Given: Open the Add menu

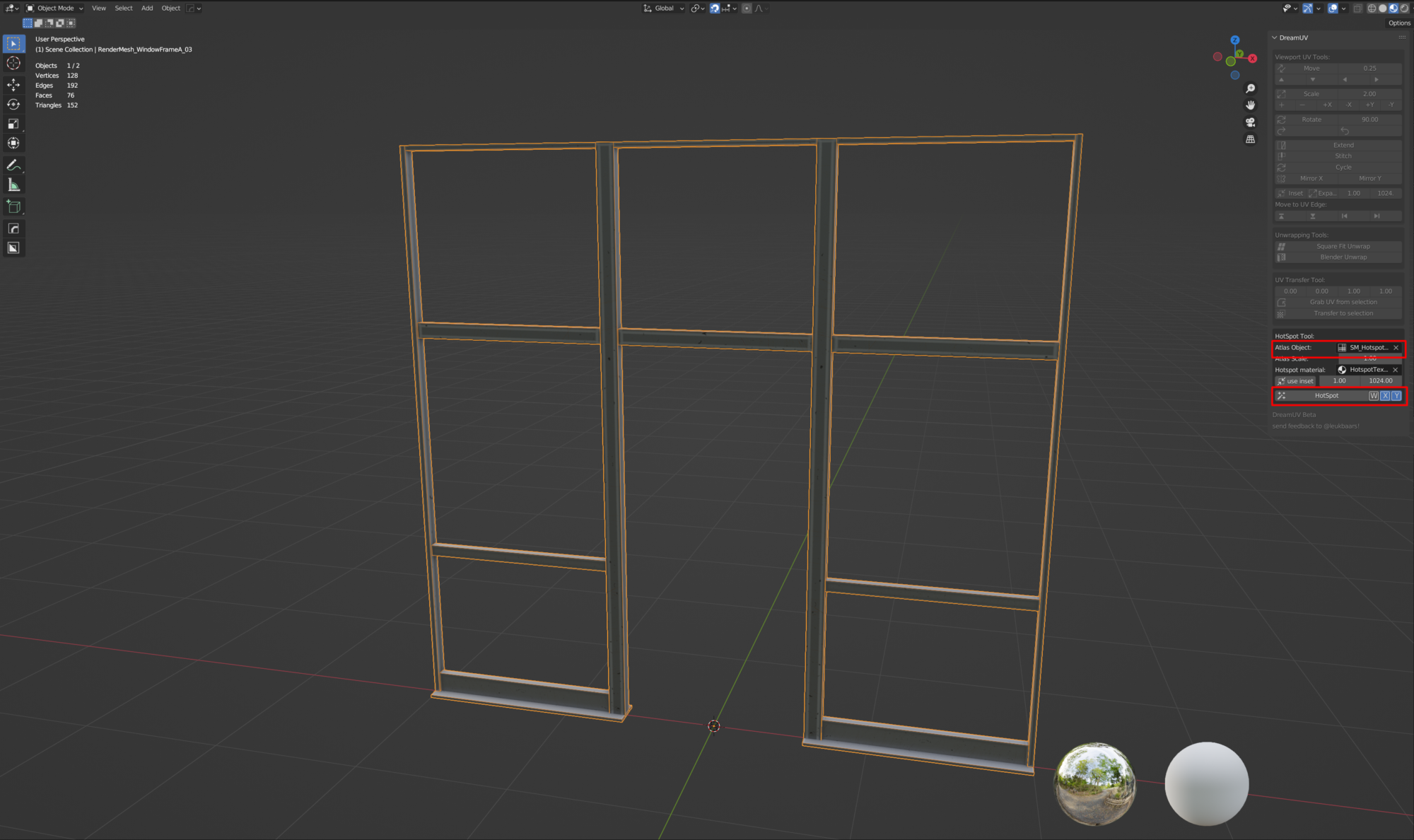Looking at the screenshot, I should click(147, 8).
